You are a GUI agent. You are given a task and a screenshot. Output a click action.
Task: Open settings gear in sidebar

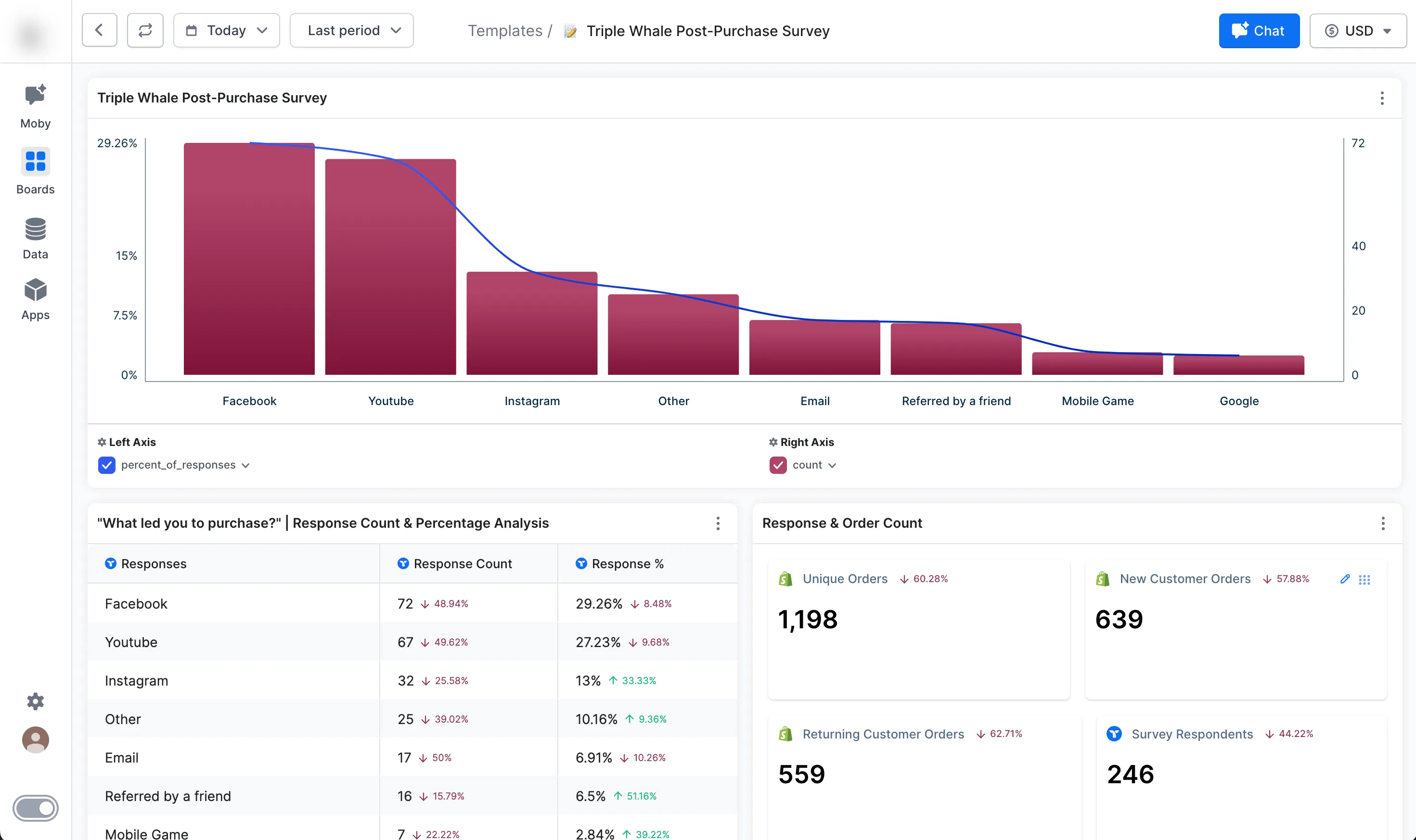point(35,701)
